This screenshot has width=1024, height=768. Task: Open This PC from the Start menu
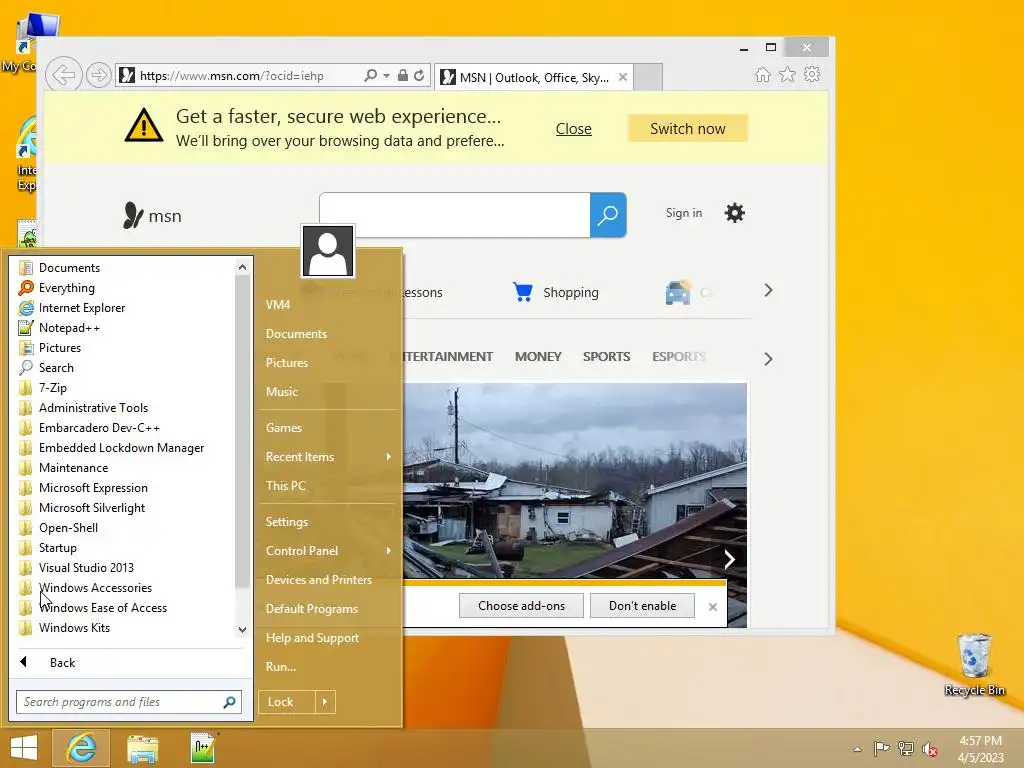(285, 486)
